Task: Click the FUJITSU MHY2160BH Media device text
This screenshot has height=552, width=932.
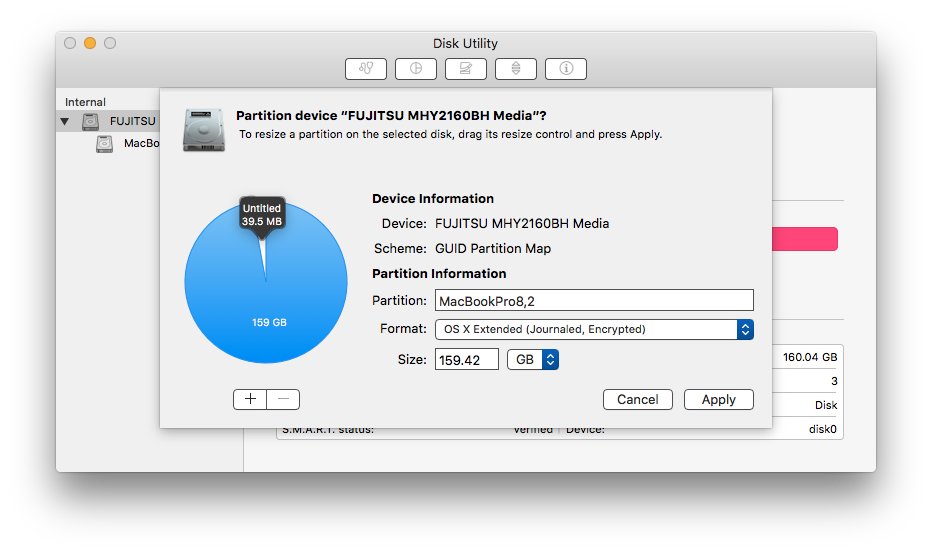Action: (x=522, y=223)
